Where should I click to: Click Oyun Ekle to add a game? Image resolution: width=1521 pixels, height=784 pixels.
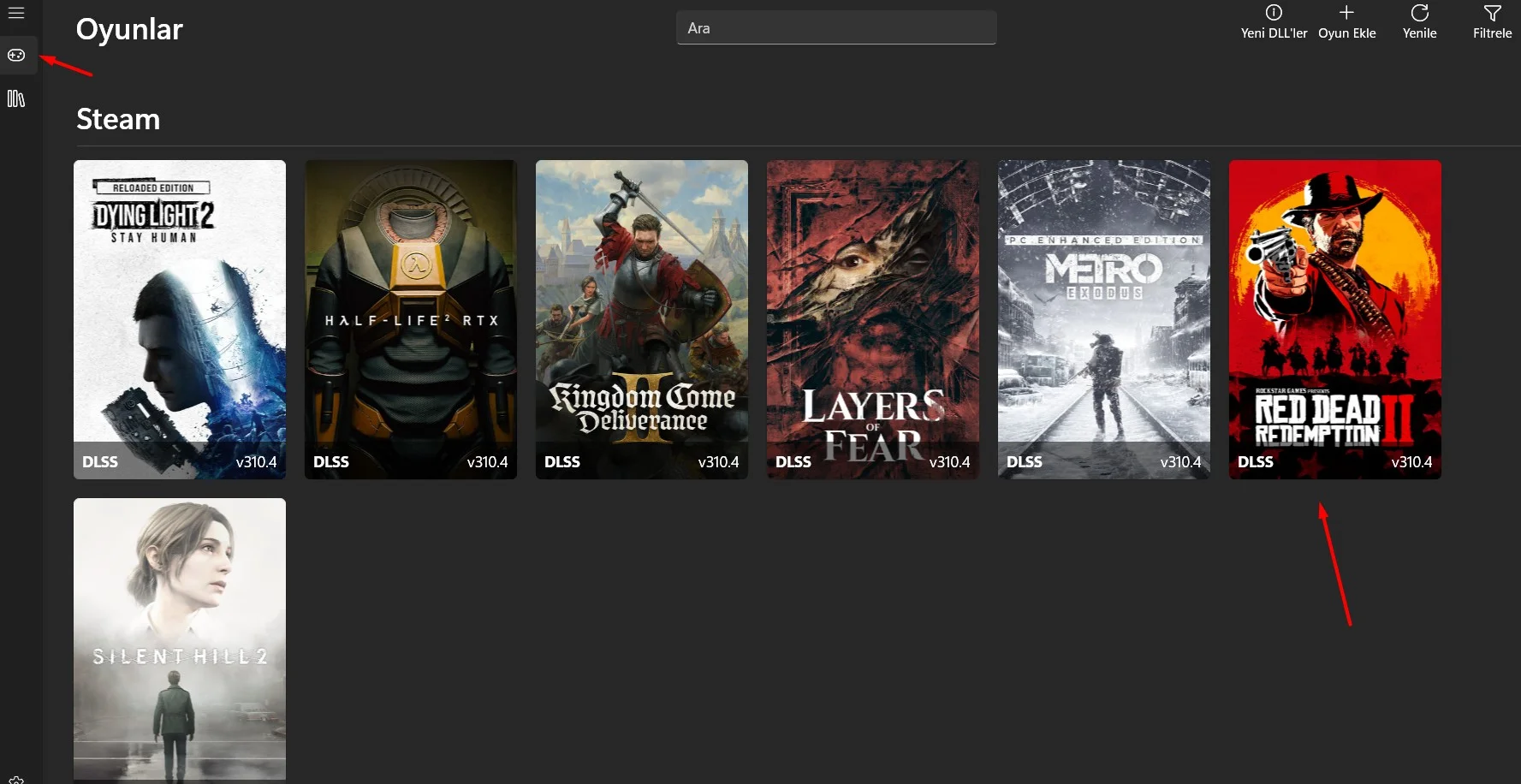click(1346, 22)
